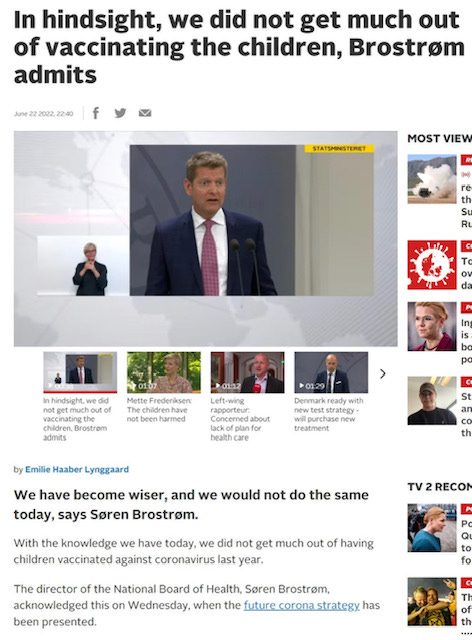472x640 pixels.
Task: Follow the 'future corona strategy' link
Action: click(x=302, y=605)
